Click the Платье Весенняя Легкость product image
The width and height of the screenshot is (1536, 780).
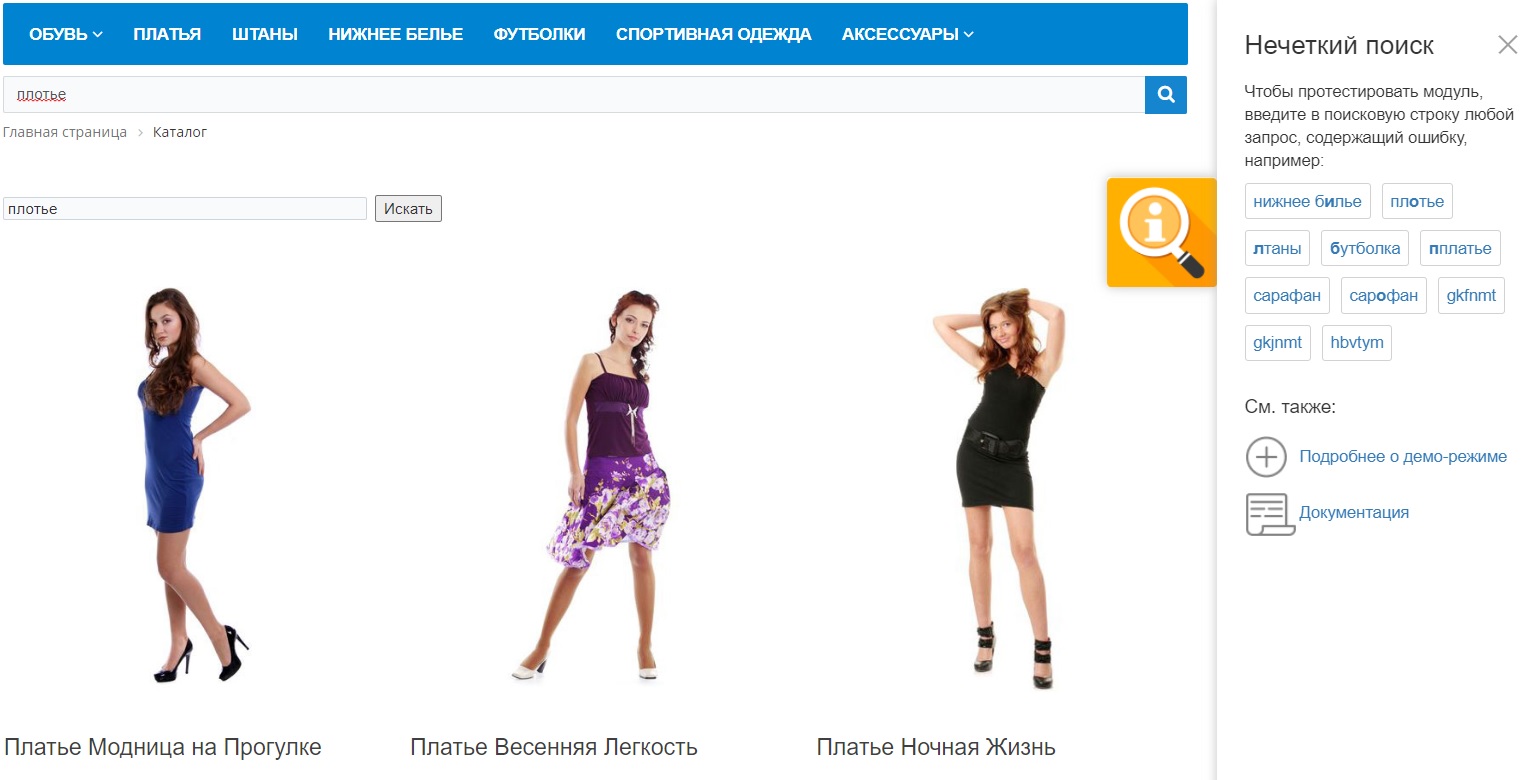pos(600,487)
